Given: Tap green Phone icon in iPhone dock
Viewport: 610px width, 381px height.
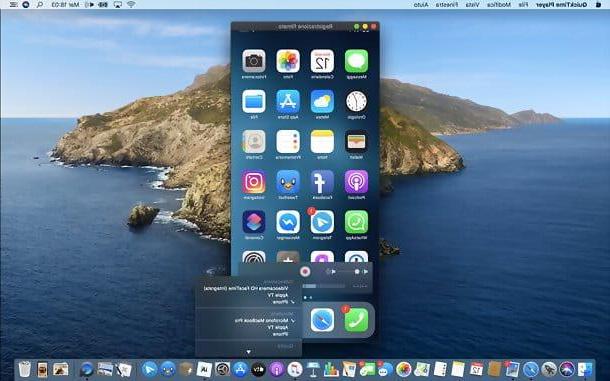Looking at the screenshot, I should [x=356, y=320].
